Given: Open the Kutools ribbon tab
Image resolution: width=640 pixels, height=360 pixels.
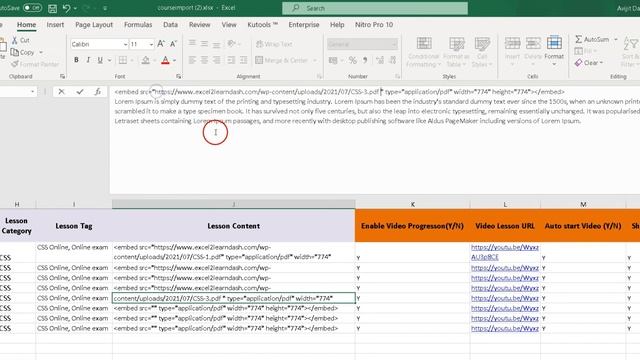Looking at the screenshot, I should (262, 25).
